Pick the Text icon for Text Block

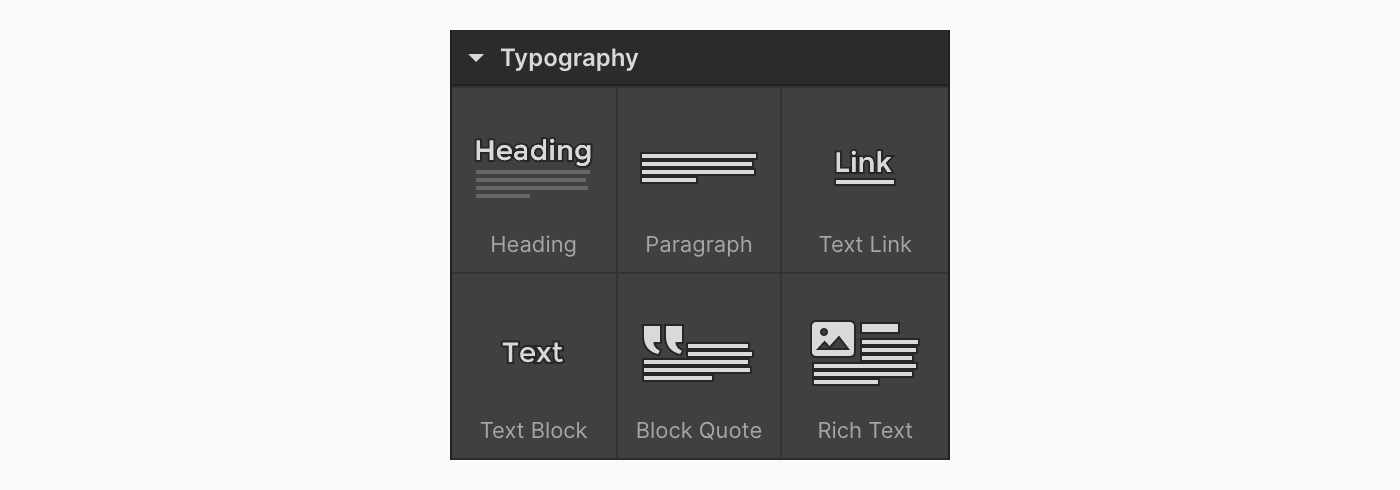tap(533, 352)
